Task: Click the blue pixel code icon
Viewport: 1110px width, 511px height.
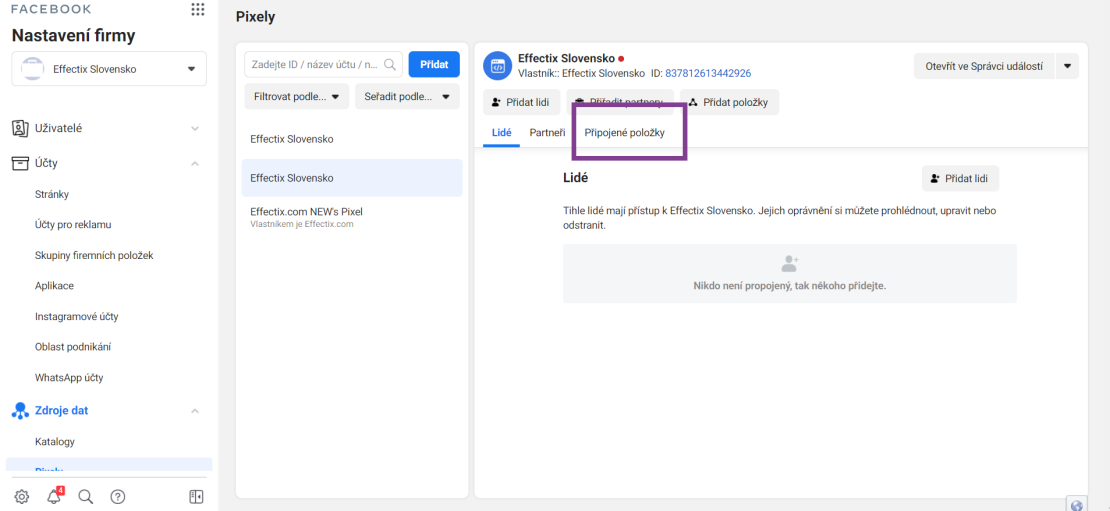Action: pyautogui.click(x=497, y=67)
